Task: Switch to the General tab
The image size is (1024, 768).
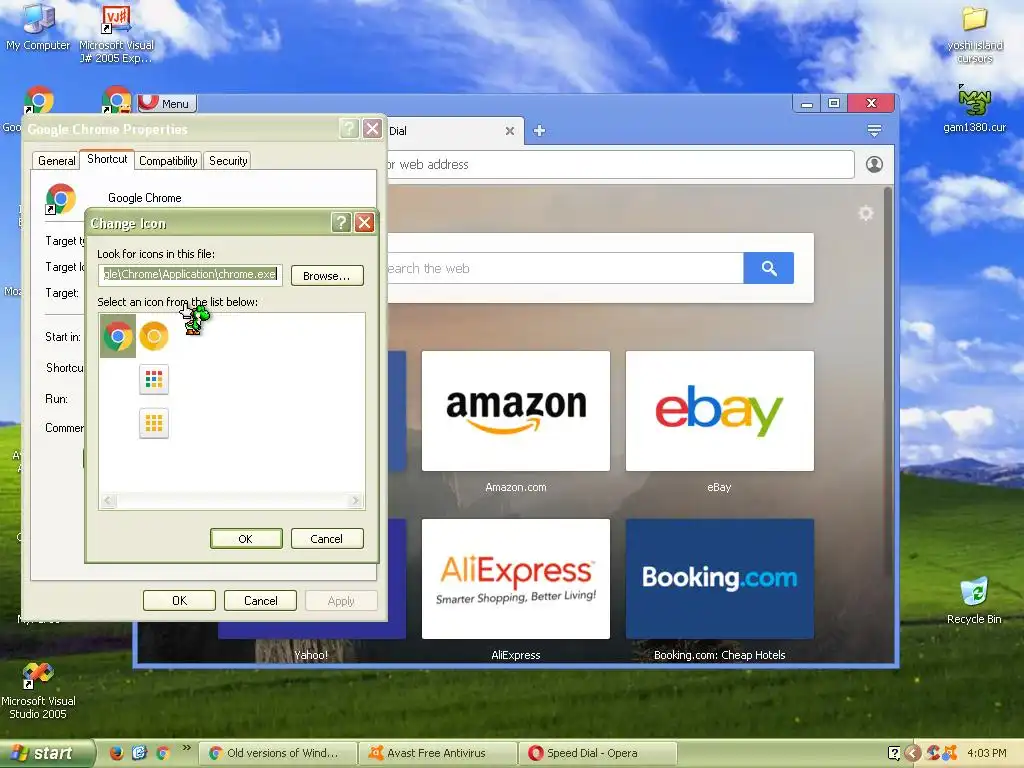Action: [56, 161]
